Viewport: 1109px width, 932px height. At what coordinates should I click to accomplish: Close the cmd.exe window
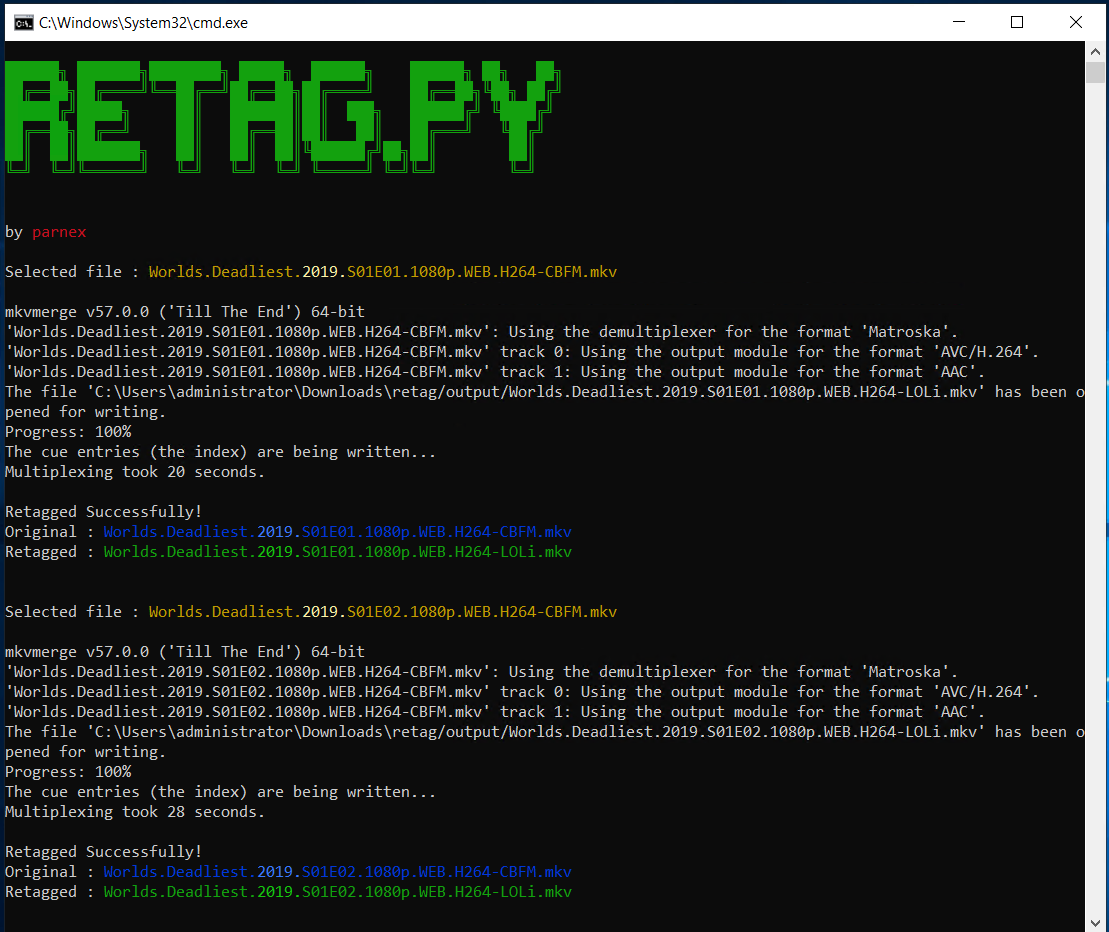[1076, 22]
